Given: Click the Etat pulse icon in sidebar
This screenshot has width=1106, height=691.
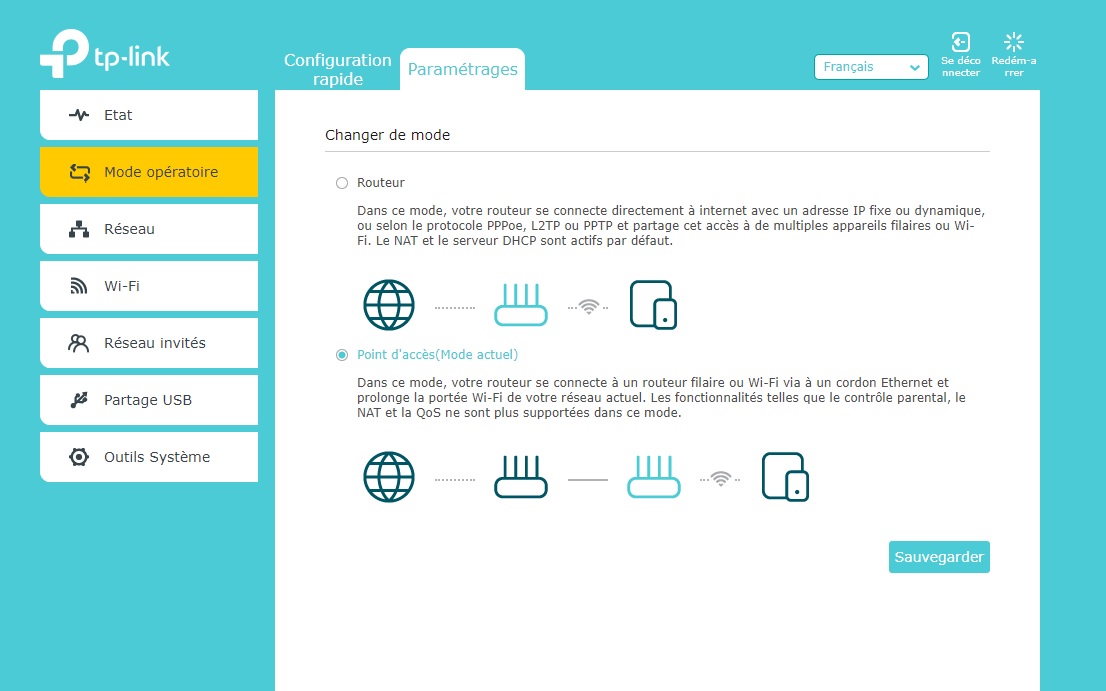Looking at the screenshot, I should (79, 115).
